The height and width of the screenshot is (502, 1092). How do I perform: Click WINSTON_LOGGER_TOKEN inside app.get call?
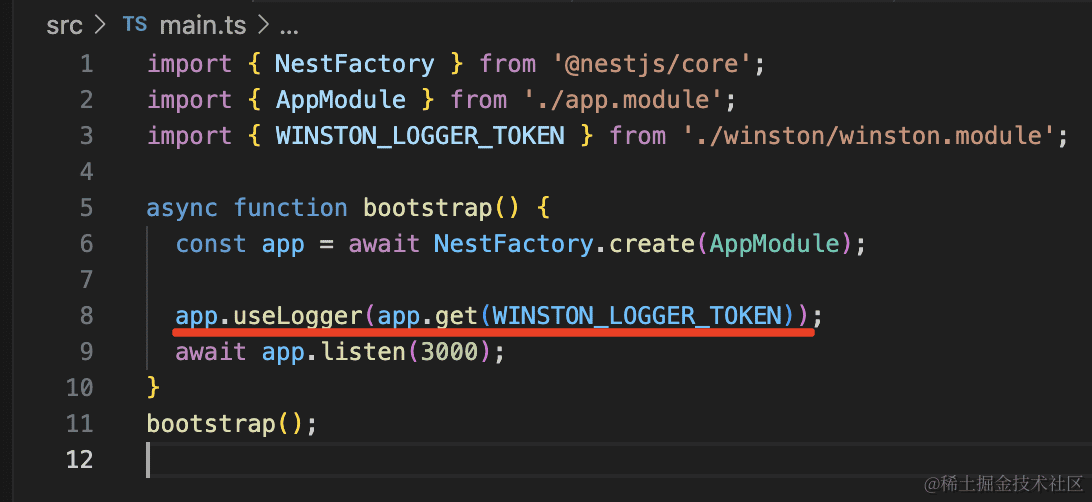click(x=637, y=316)
